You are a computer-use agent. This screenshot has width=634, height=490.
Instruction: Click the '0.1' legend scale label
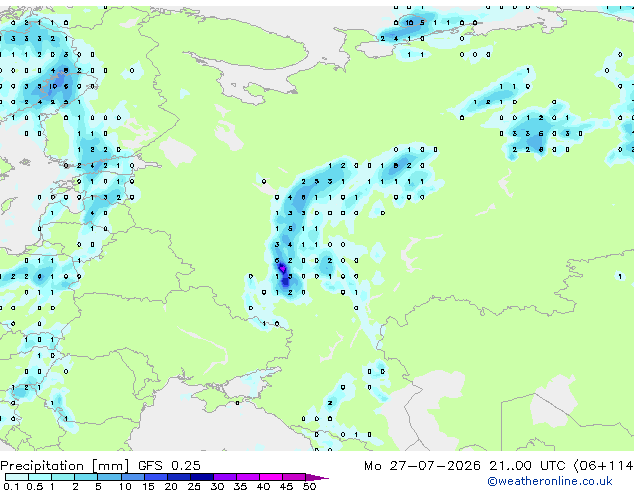(11, 486)
